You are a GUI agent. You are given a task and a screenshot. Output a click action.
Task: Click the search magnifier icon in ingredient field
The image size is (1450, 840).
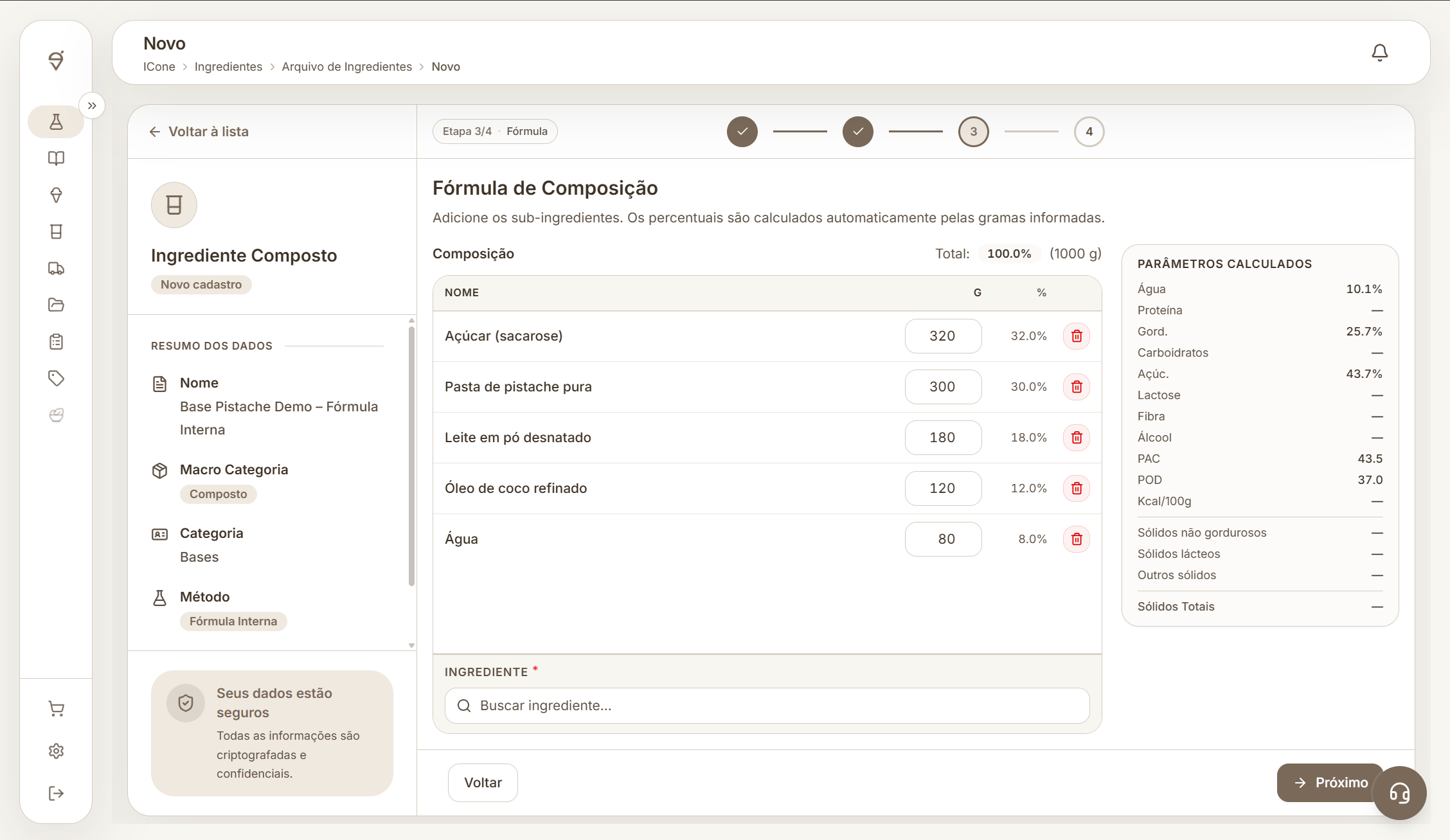464,706
